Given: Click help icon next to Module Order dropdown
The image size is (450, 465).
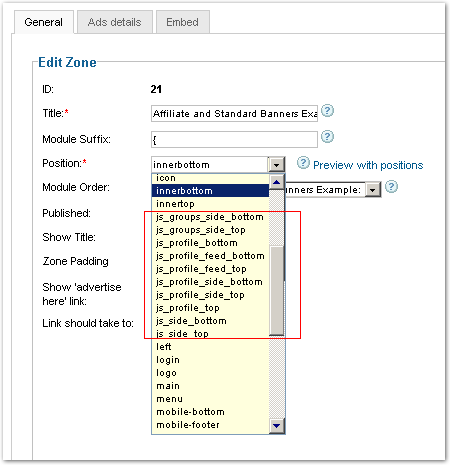Looking at the screenshot, I should pos(391,187).
